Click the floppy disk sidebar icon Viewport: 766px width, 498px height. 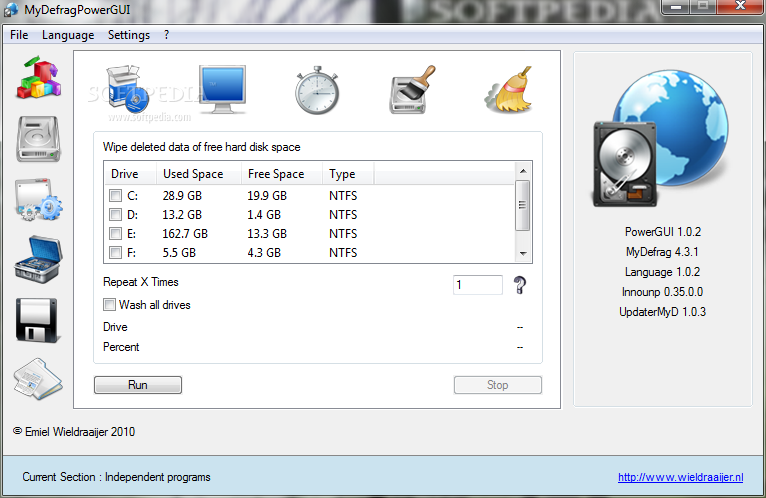[37, 321]
